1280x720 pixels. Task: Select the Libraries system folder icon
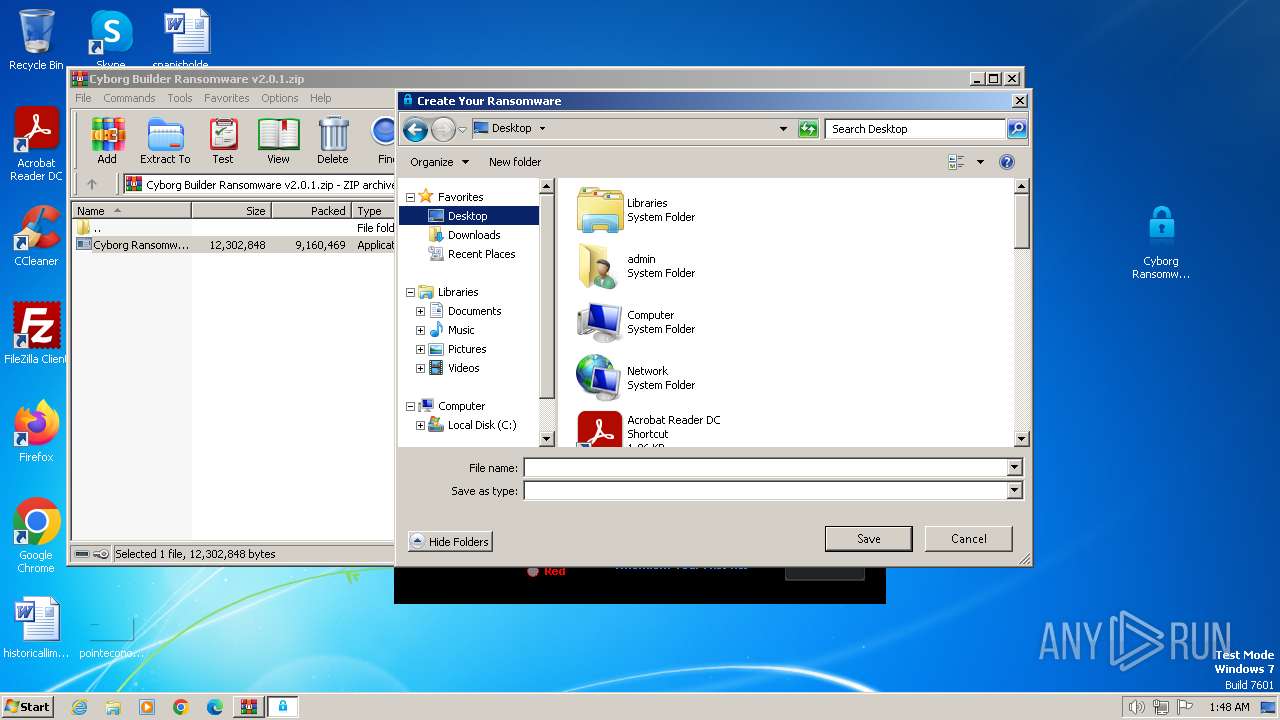tap(600, 210)
